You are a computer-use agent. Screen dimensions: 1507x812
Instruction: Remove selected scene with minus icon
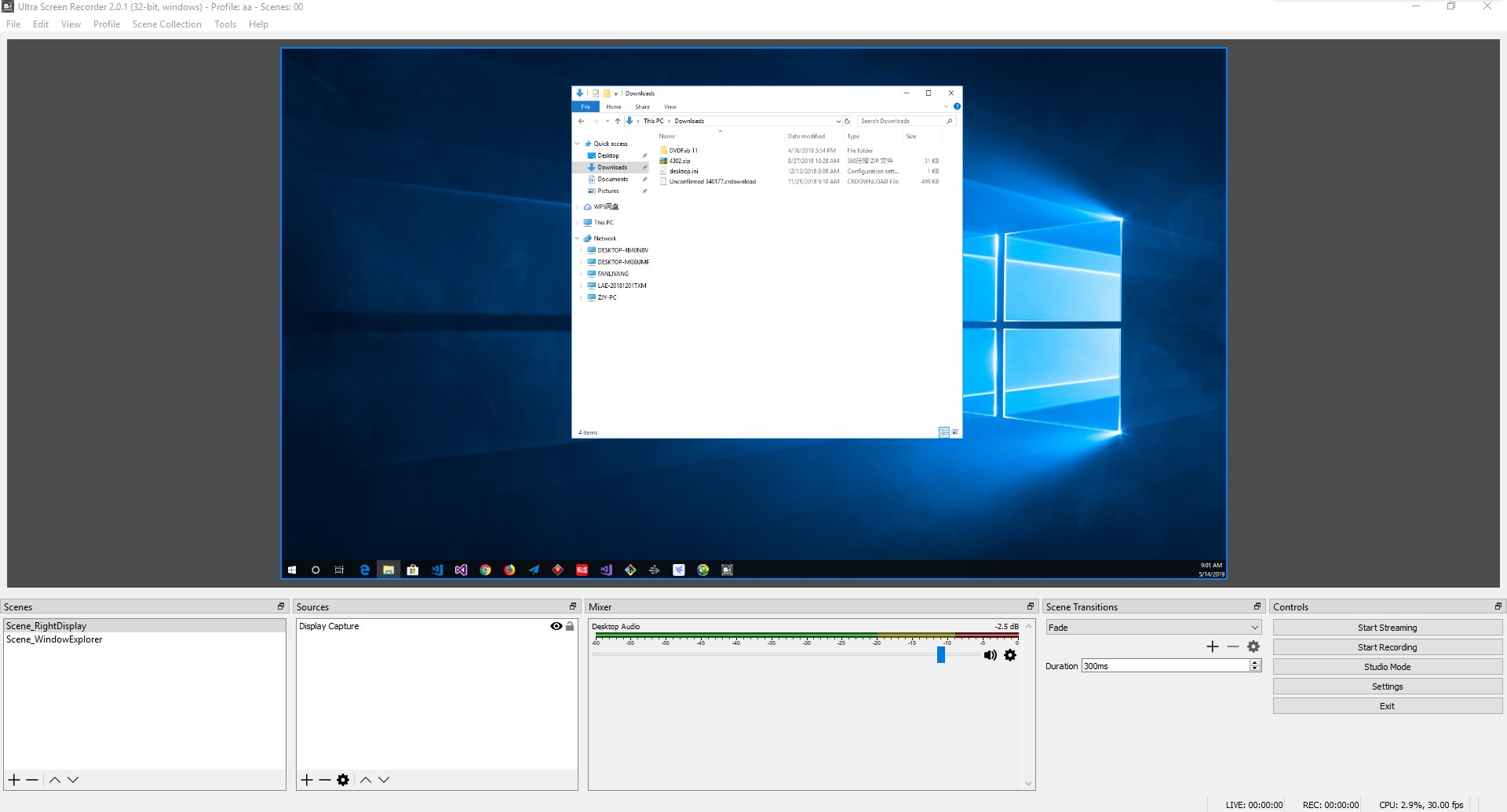32,780
